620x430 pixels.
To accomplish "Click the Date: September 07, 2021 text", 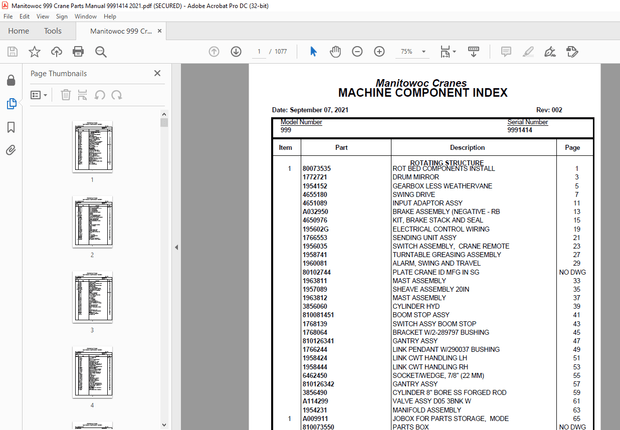I will pyautogui.click(x=310, y=110).
